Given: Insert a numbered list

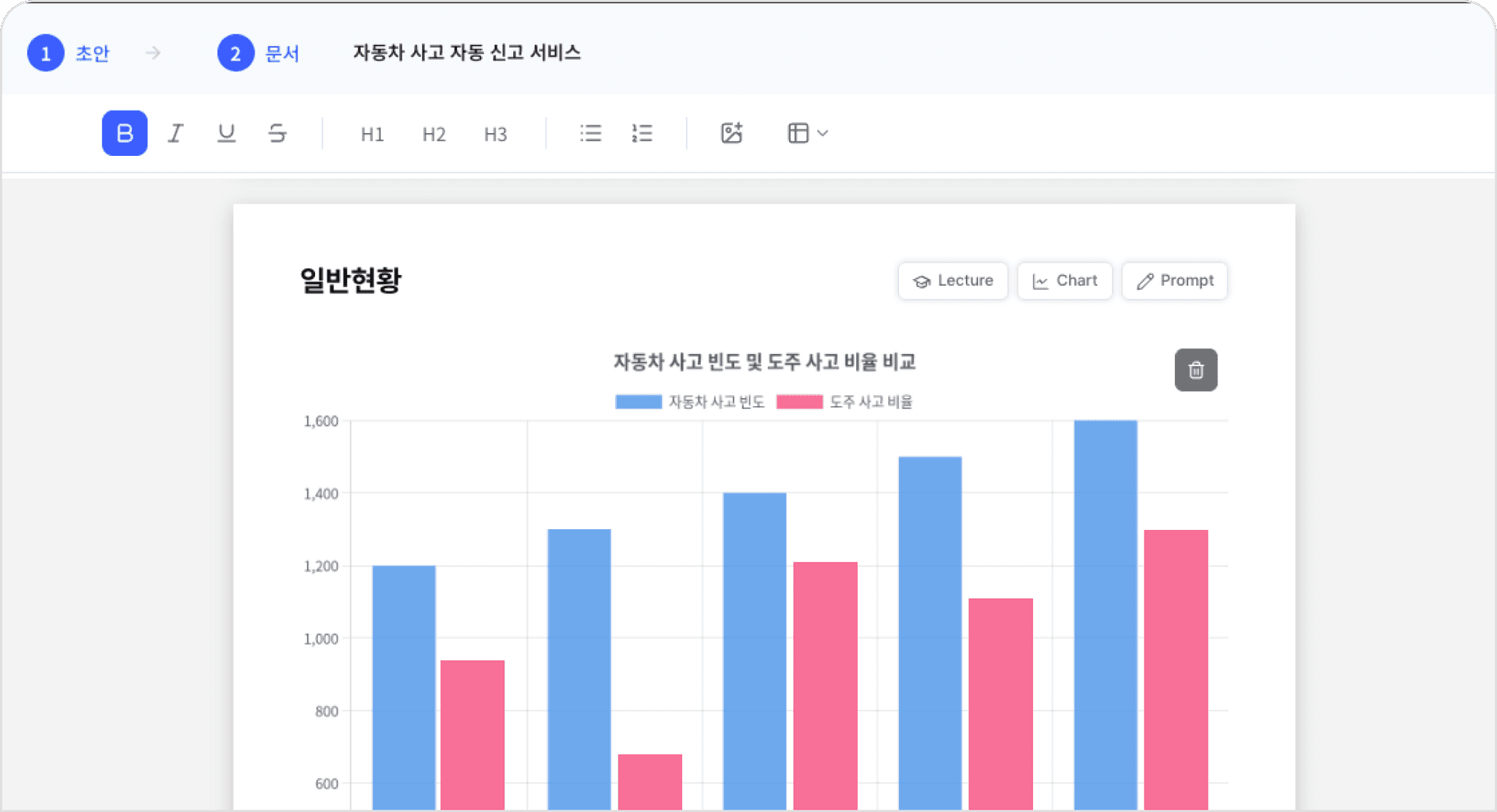Looking at the screenshot, I should 642,132.
